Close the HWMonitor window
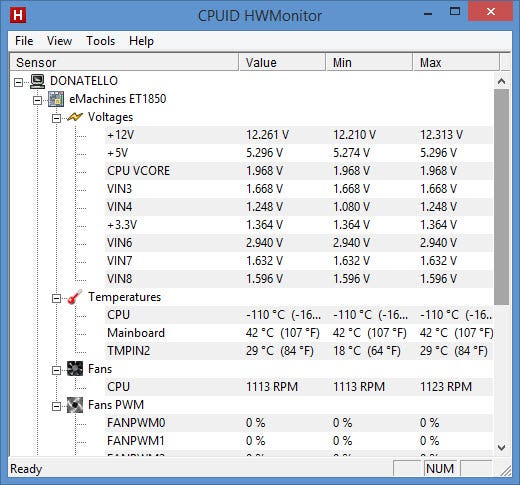520x485 pixels. 490,12
